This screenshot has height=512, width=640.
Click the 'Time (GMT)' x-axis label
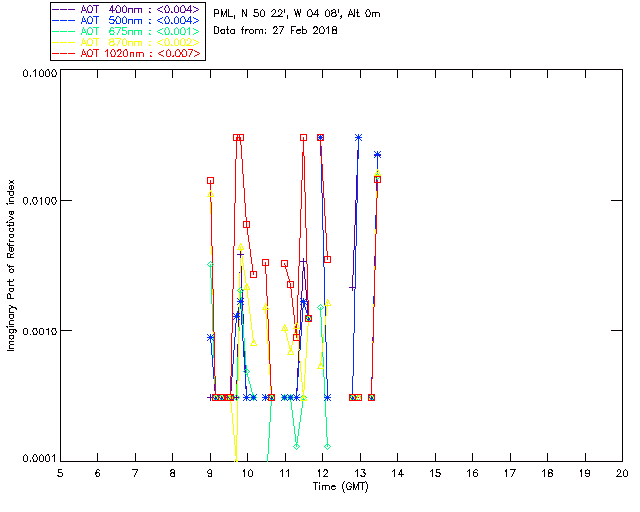pyautogui.click(x=340, y=487)
